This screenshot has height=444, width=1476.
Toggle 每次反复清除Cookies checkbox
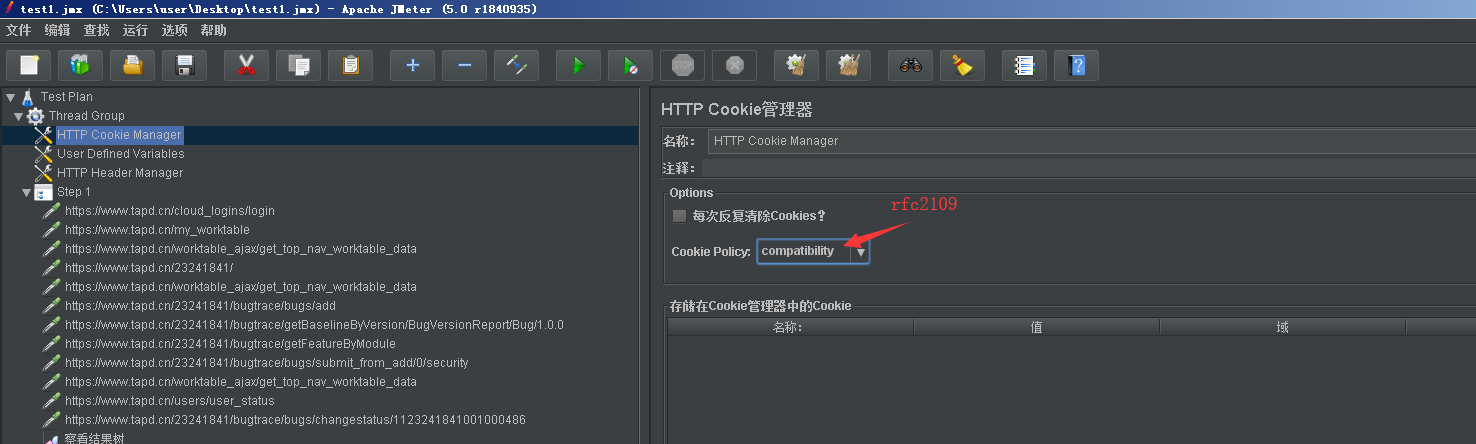click(x=679, y=216)
